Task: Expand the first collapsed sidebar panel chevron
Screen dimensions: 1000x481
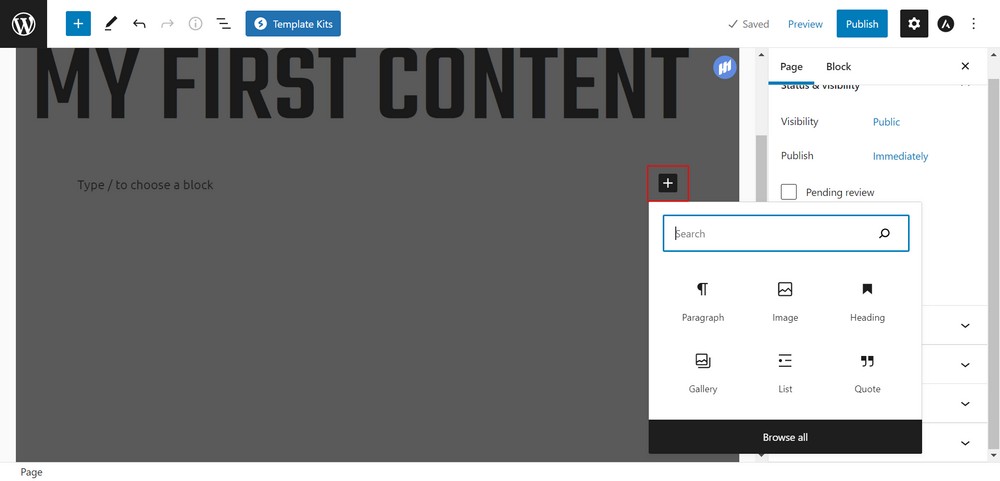Action: click(965, 325)
